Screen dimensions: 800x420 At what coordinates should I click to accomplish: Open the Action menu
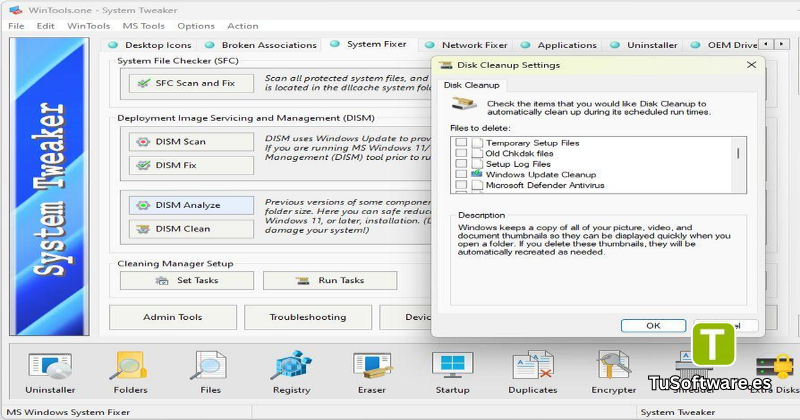pos(242,26)
